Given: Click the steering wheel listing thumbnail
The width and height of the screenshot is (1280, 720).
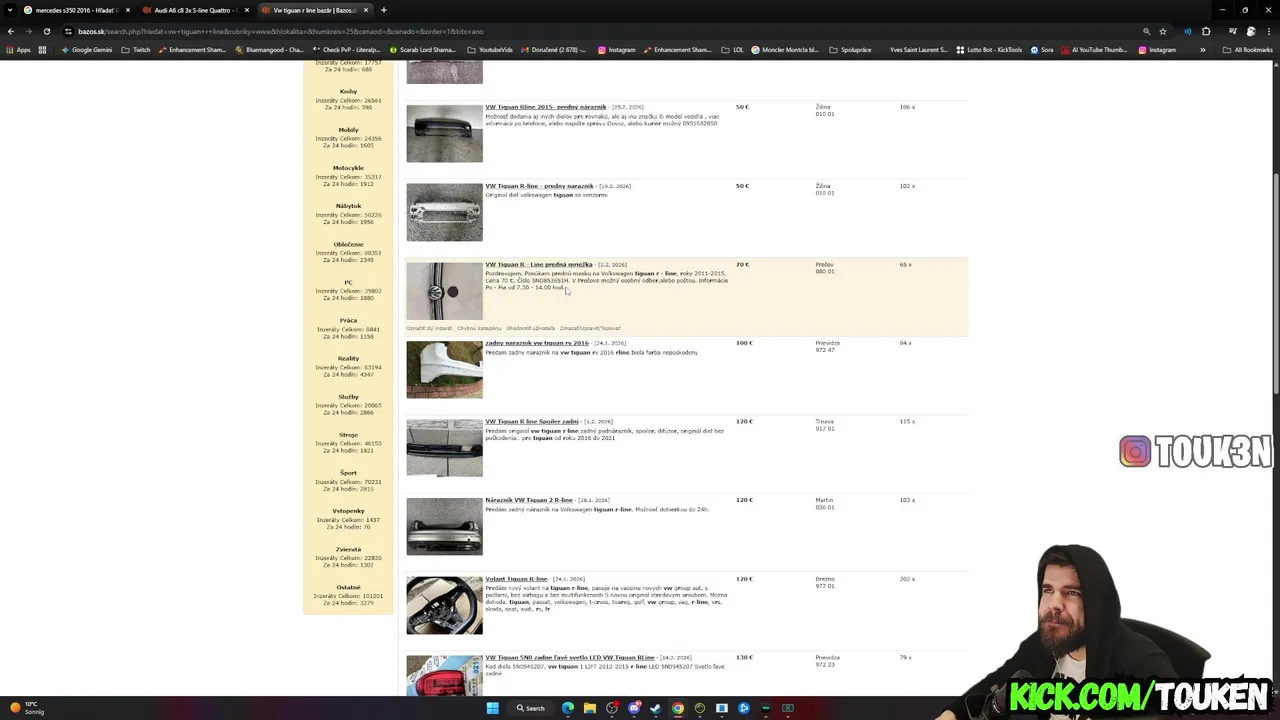Looking at the screenshot, I should click(444, 605).
